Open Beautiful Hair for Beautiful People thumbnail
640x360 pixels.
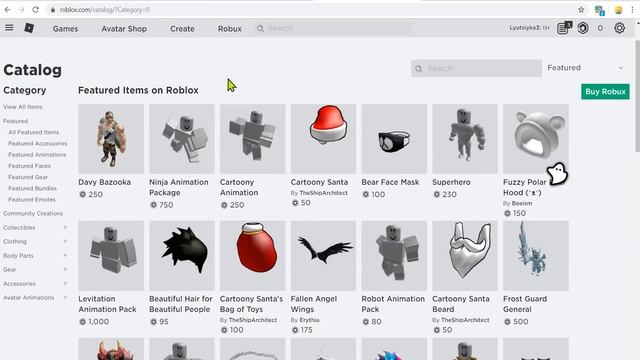point(182,256)
